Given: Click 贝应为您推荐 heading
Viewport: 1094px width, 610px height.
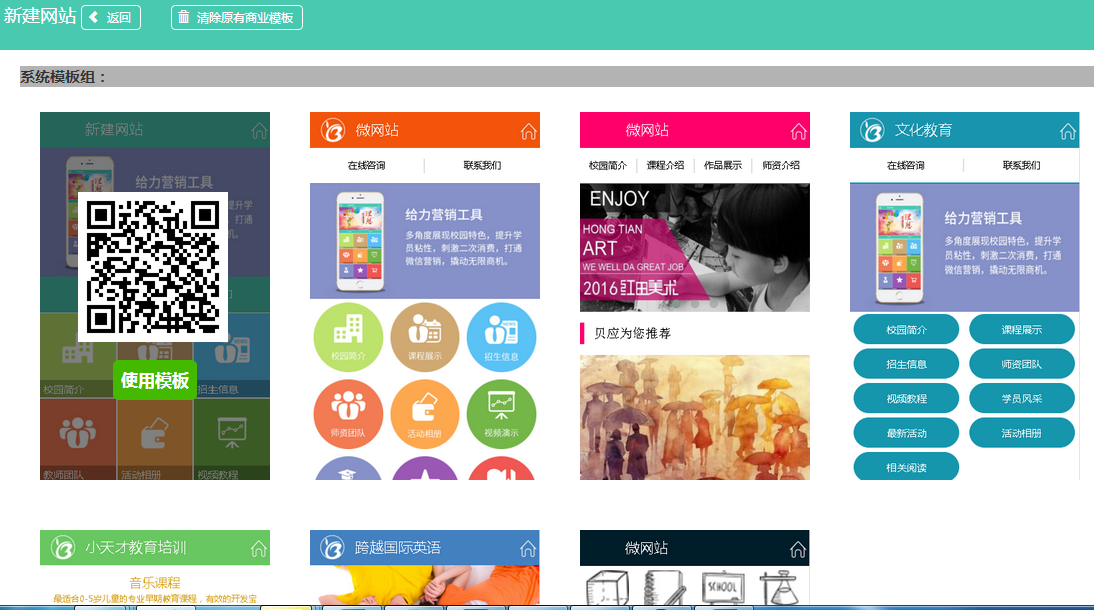Looking at the screenshot, I should tap(632, 334).
